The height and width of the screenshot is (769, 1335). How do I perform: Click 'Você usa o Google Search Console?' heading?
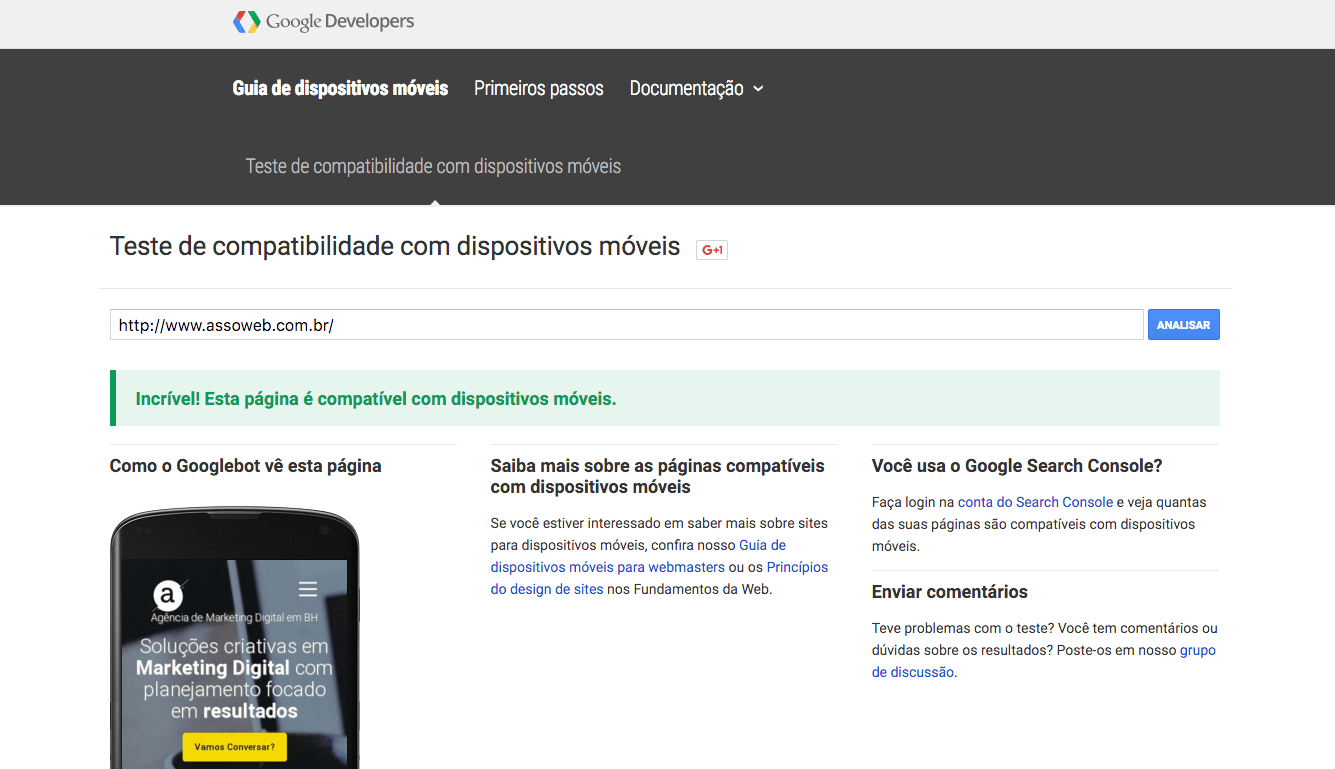[1017, 466]
